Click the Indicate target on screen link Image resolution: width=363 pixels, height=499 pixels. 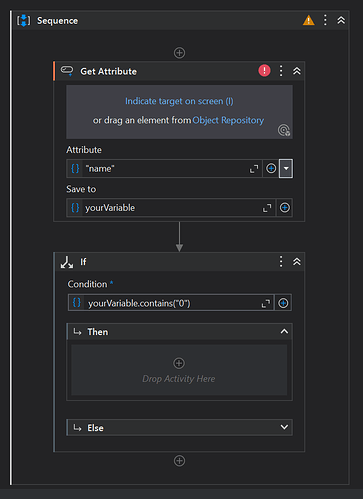point(179,101)
